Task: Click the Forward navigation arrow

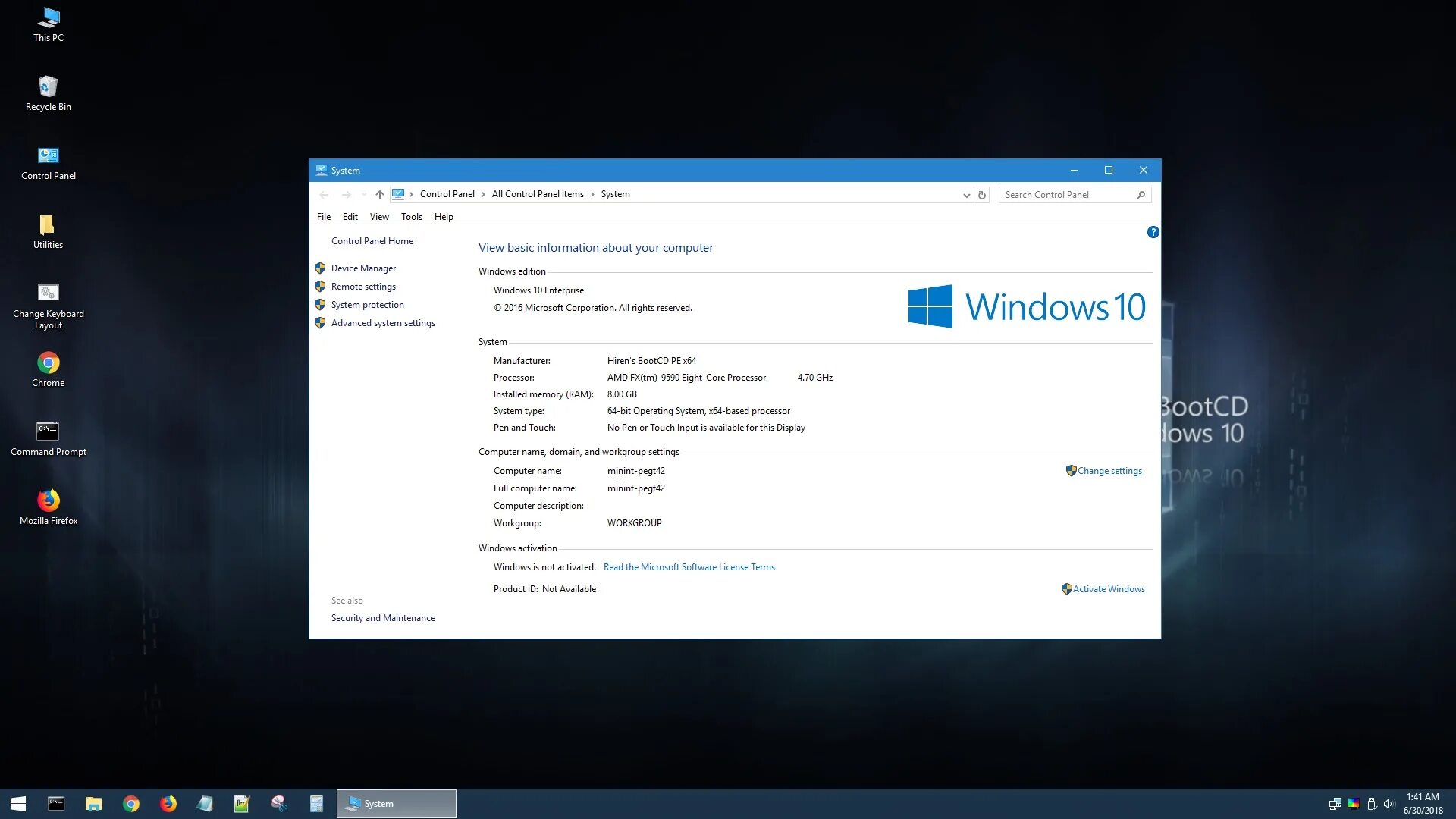Action: [x=346, y=195]
